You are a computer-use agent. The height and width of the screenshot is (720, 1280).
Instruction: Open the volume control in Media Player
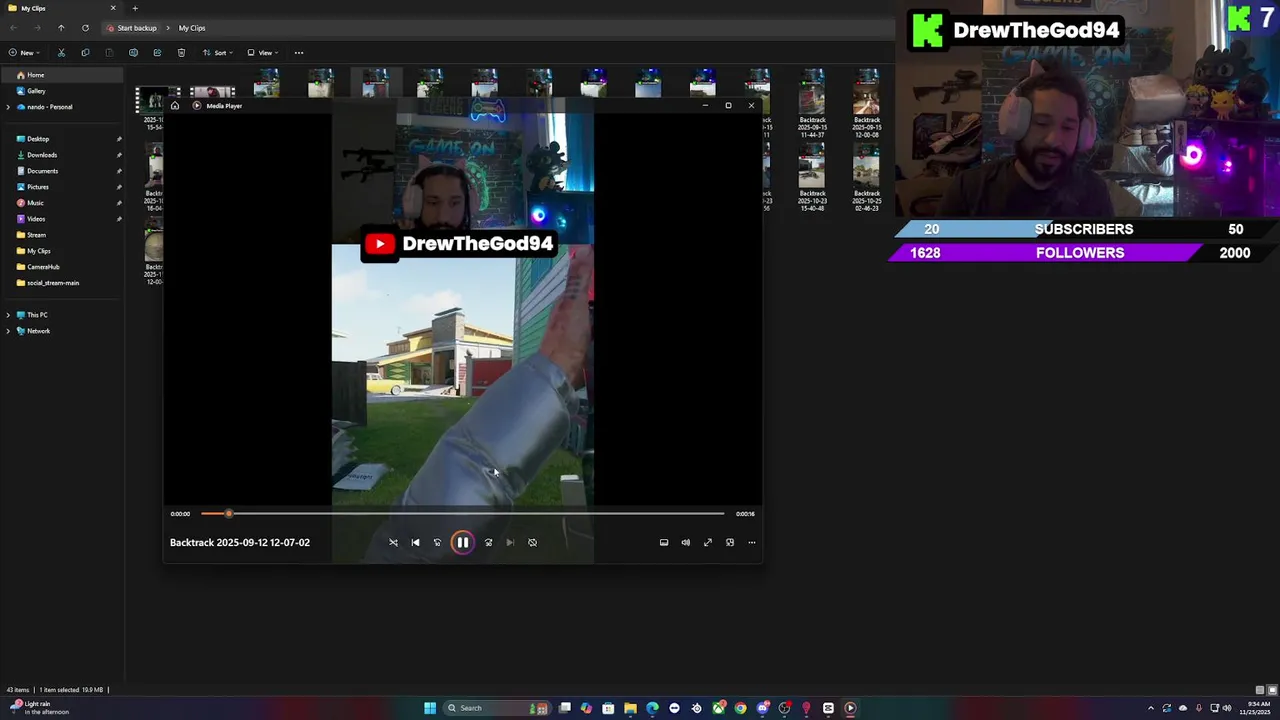click(686, 542)
